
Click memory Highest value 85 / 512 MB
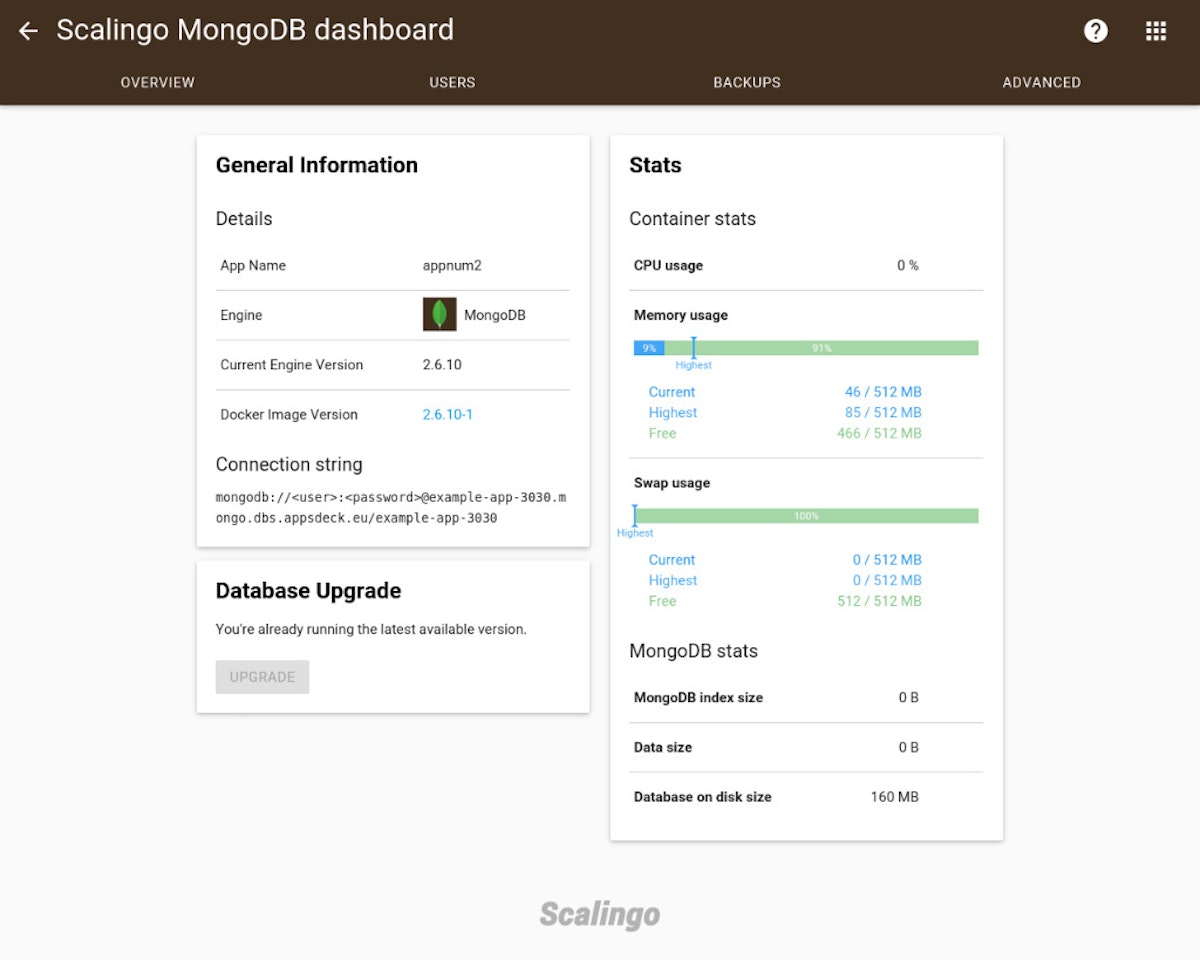point(883,412)
